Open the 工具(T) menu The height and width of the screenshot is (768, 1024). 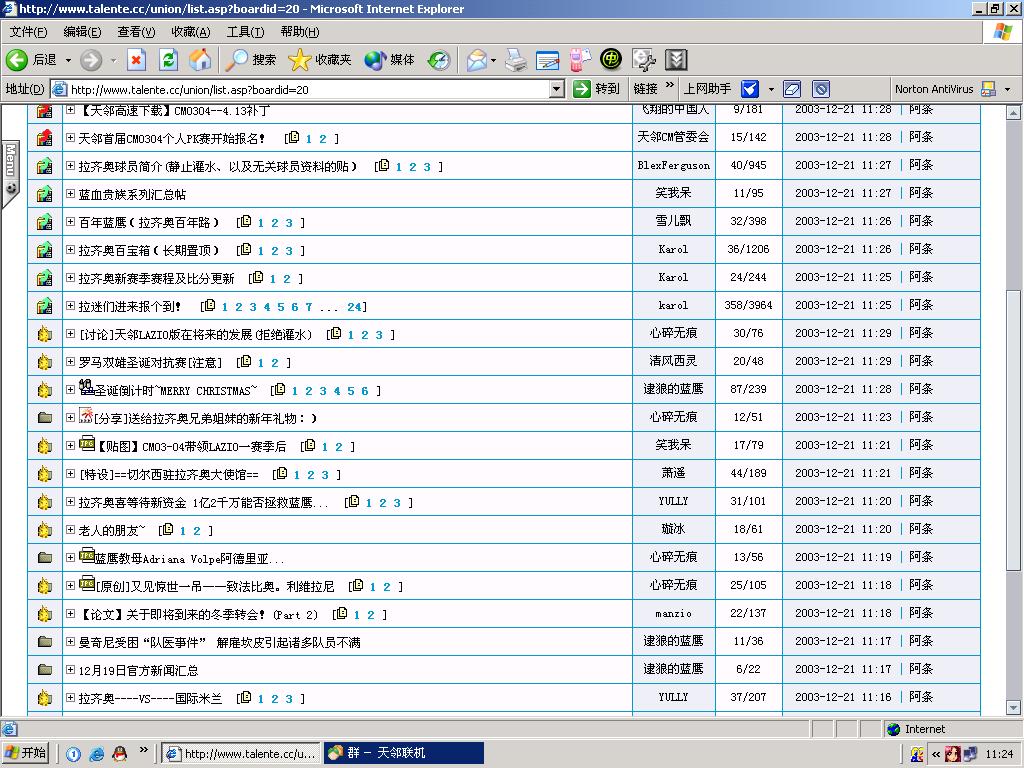pos(245,32)
